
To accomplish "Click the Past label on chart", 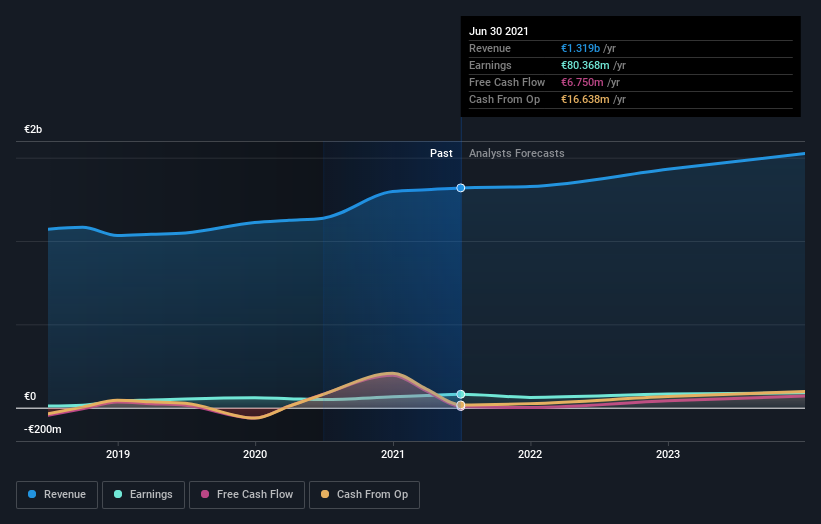I will 441,153.
